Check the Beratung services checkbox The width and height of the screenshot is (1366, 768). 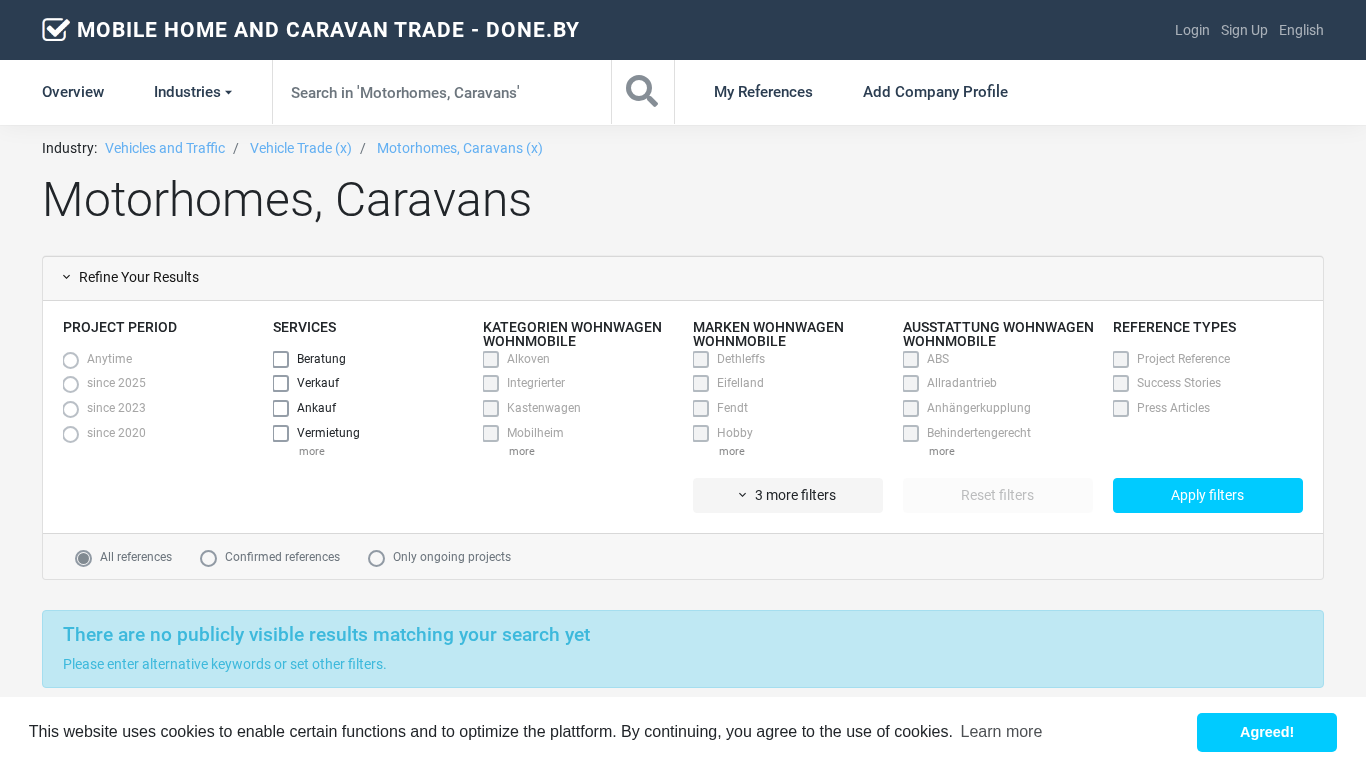click(x=281, y=360)
